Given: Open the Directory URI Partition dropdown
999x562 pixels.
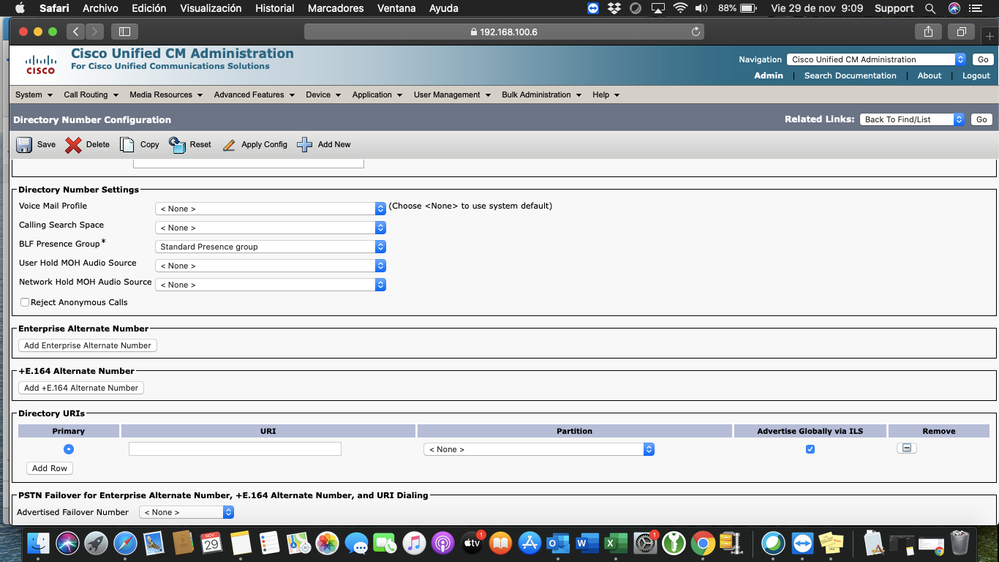Looking at the screenshot, I should 538,449.
